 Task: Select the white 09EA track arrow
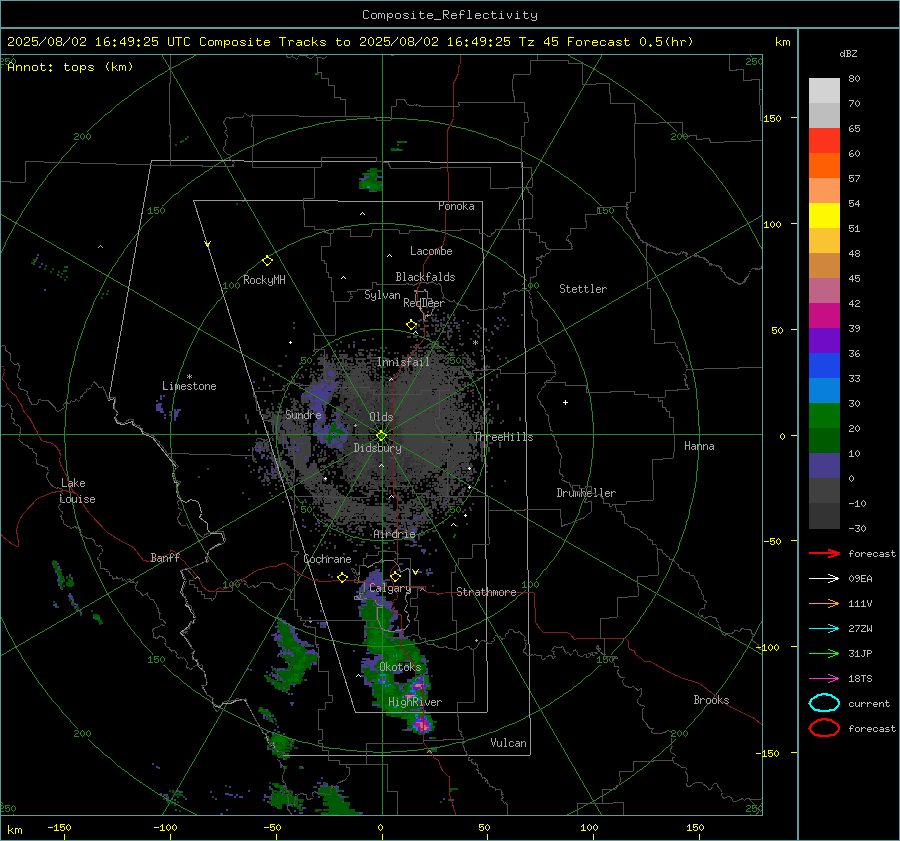click(824, 578)
